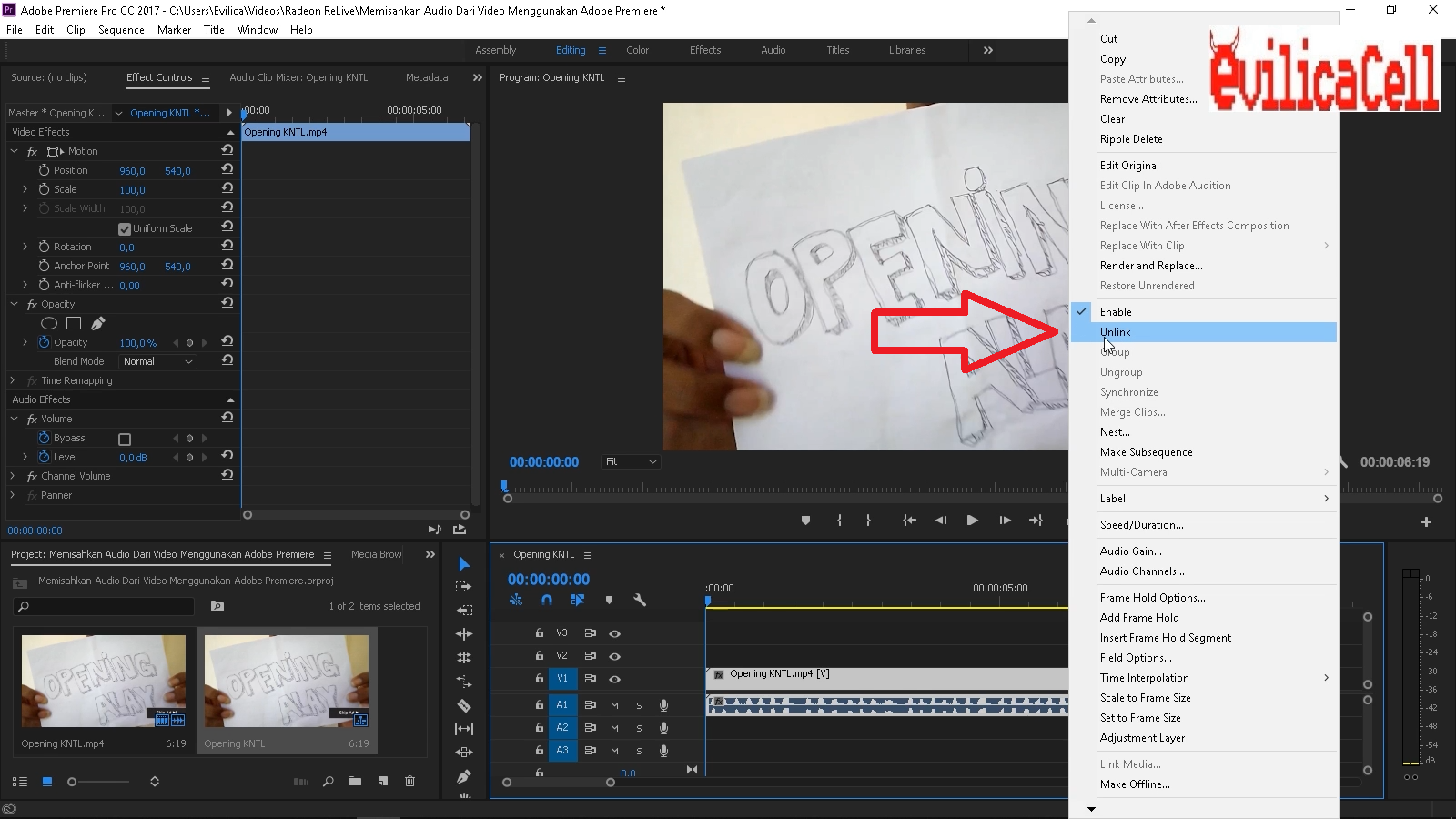Click New Item in Project panel
Viewport: 1456px width, 819px height.
tap(383, 781)
